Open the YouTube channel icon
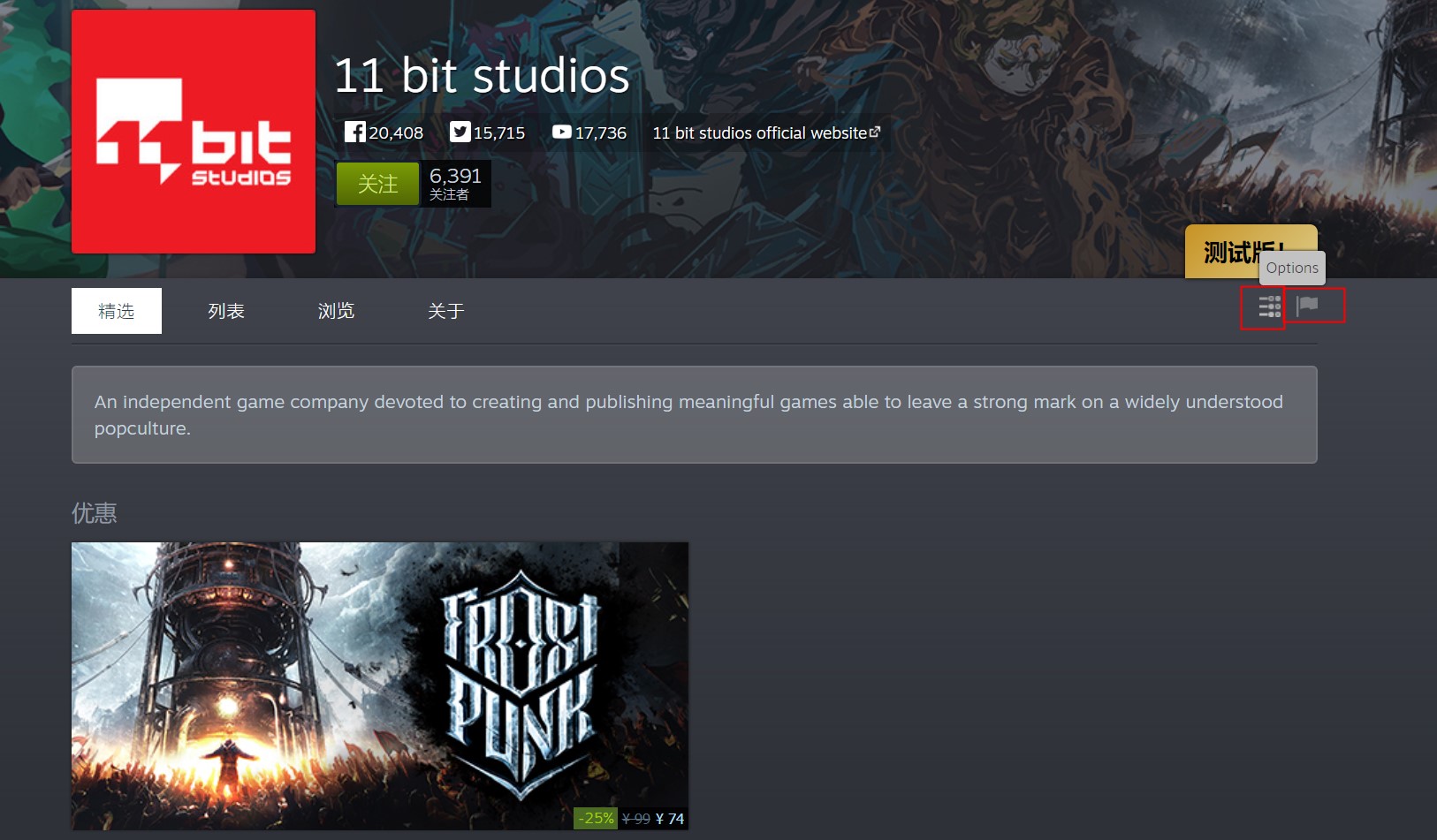1437x840 pixels. tap(561, 132)
